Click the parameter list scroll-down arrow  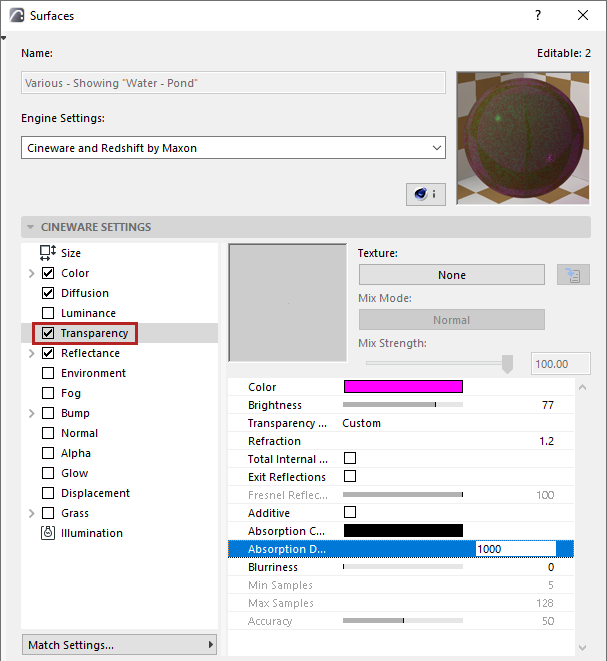(x=583, y=648)
